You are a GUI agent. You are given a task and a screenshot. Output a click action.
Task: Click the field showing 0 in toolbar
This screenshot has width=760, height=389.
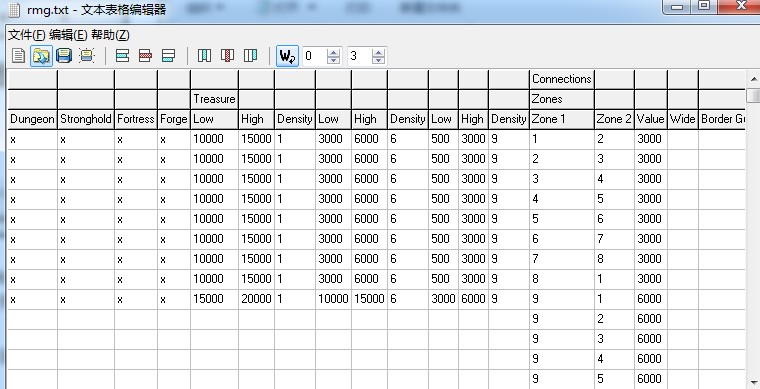click(x=315, y=56)
